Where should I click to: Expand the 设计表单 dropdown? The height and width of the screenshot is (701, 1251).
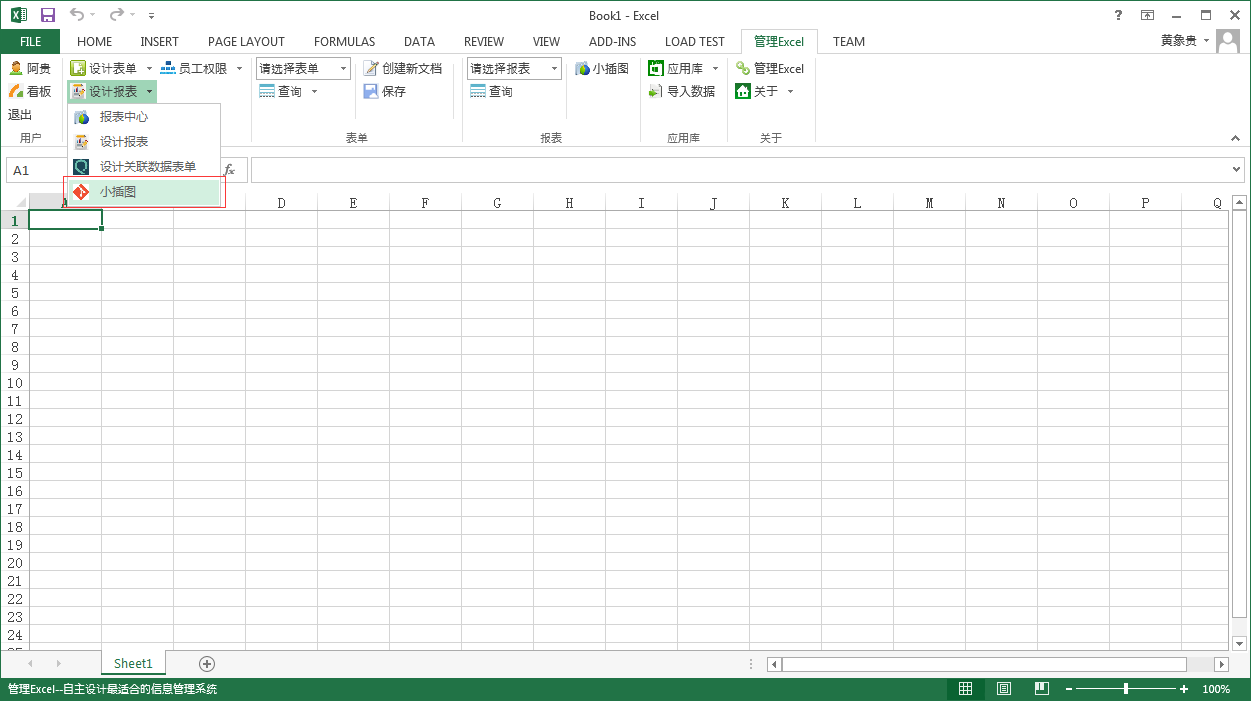(149, 68)
